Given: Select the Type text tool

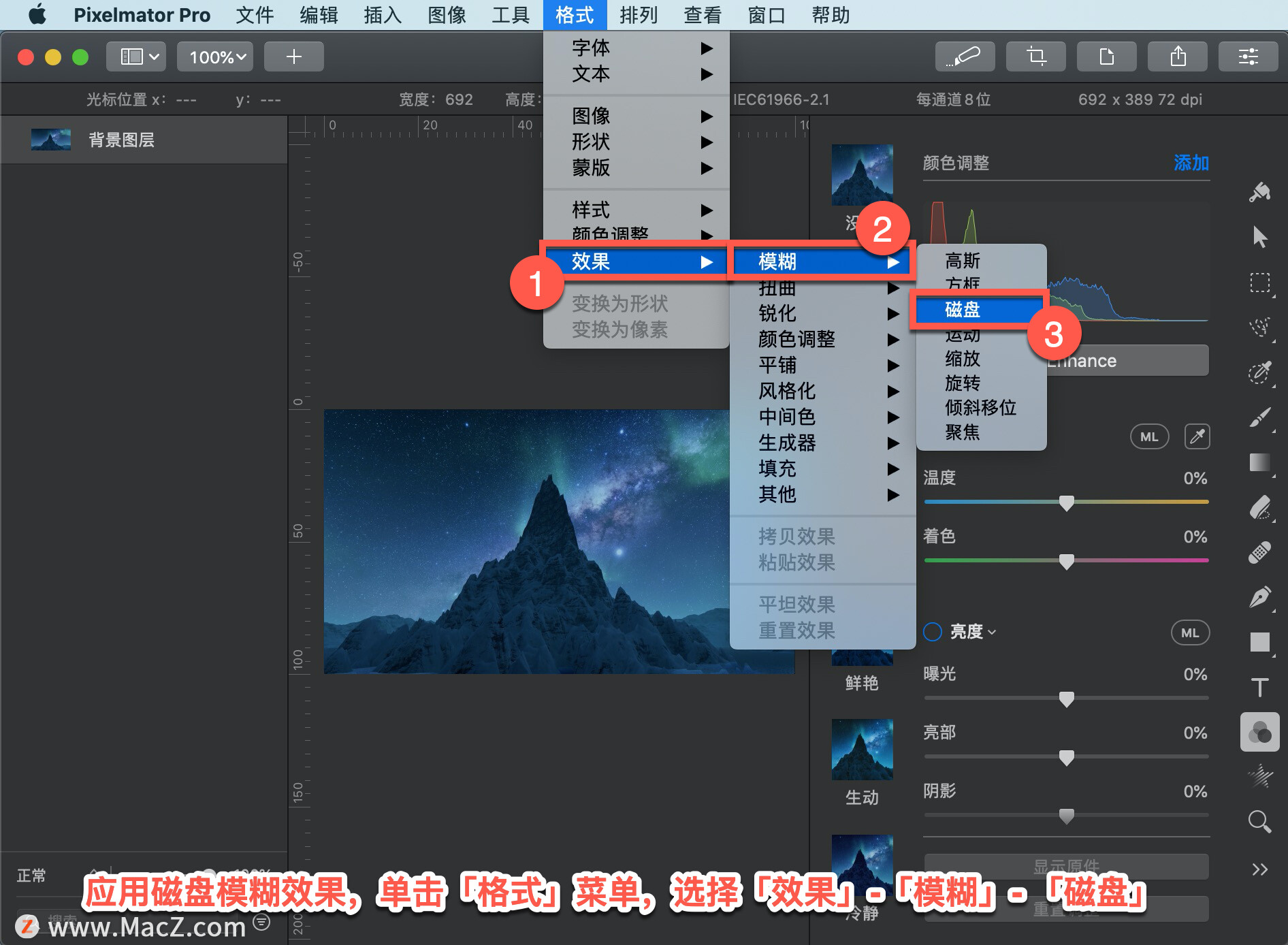Looking at the screenshot, I should tap(1260, 687).
